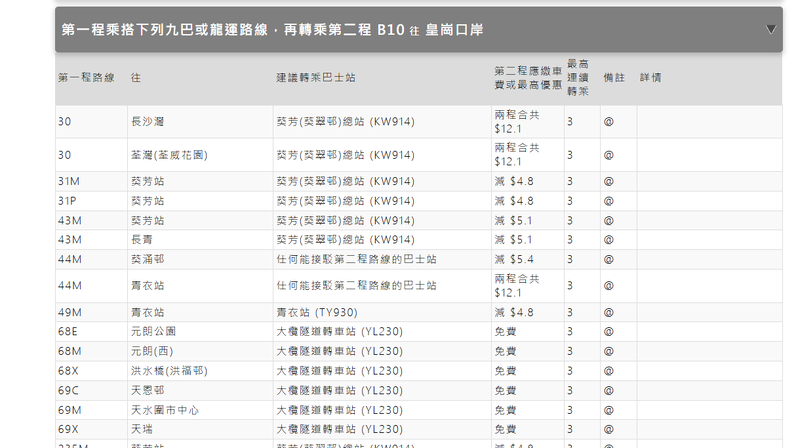Click route 31M in first column
Screen dimensions: 798x448
coord(69,181)
